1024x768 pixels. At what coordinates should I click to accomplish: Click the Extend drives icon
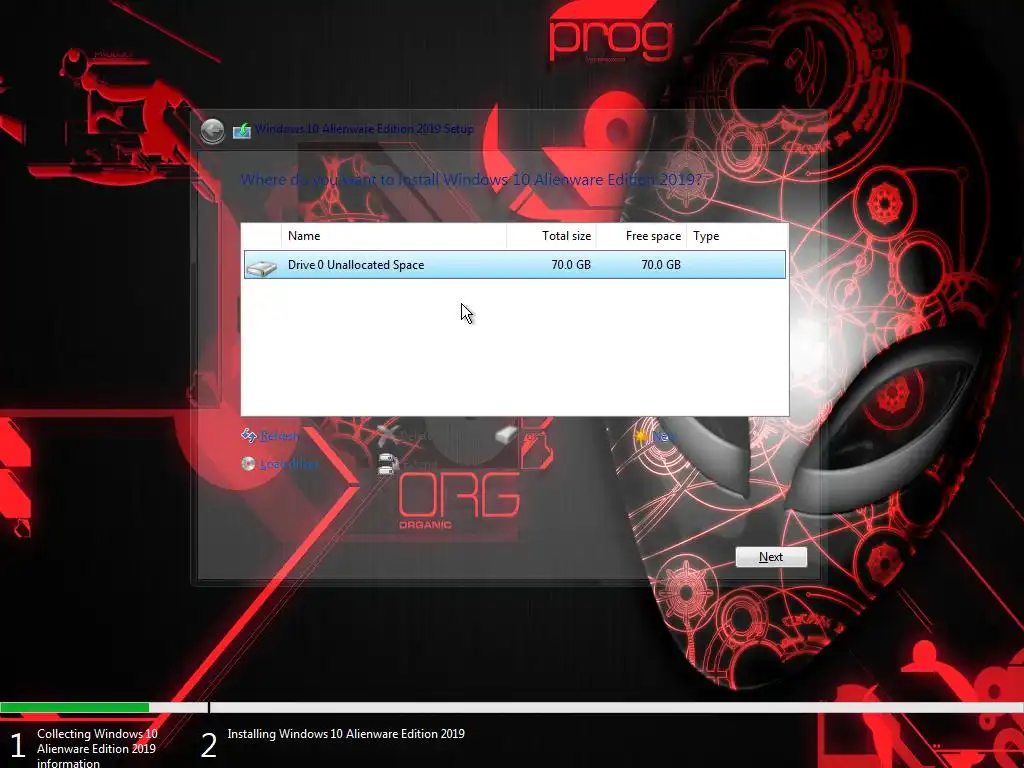[x=388, y=464]
